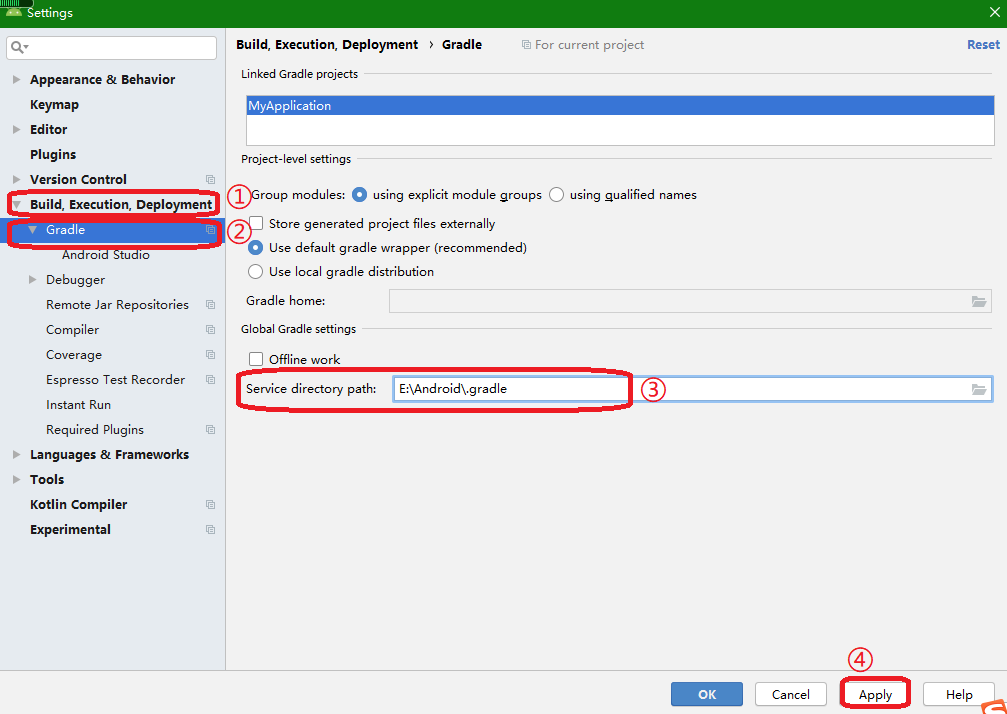The image size is (1007, 714).
Task: Click the Gradle home path field
Action: click(x=690, y=301)
